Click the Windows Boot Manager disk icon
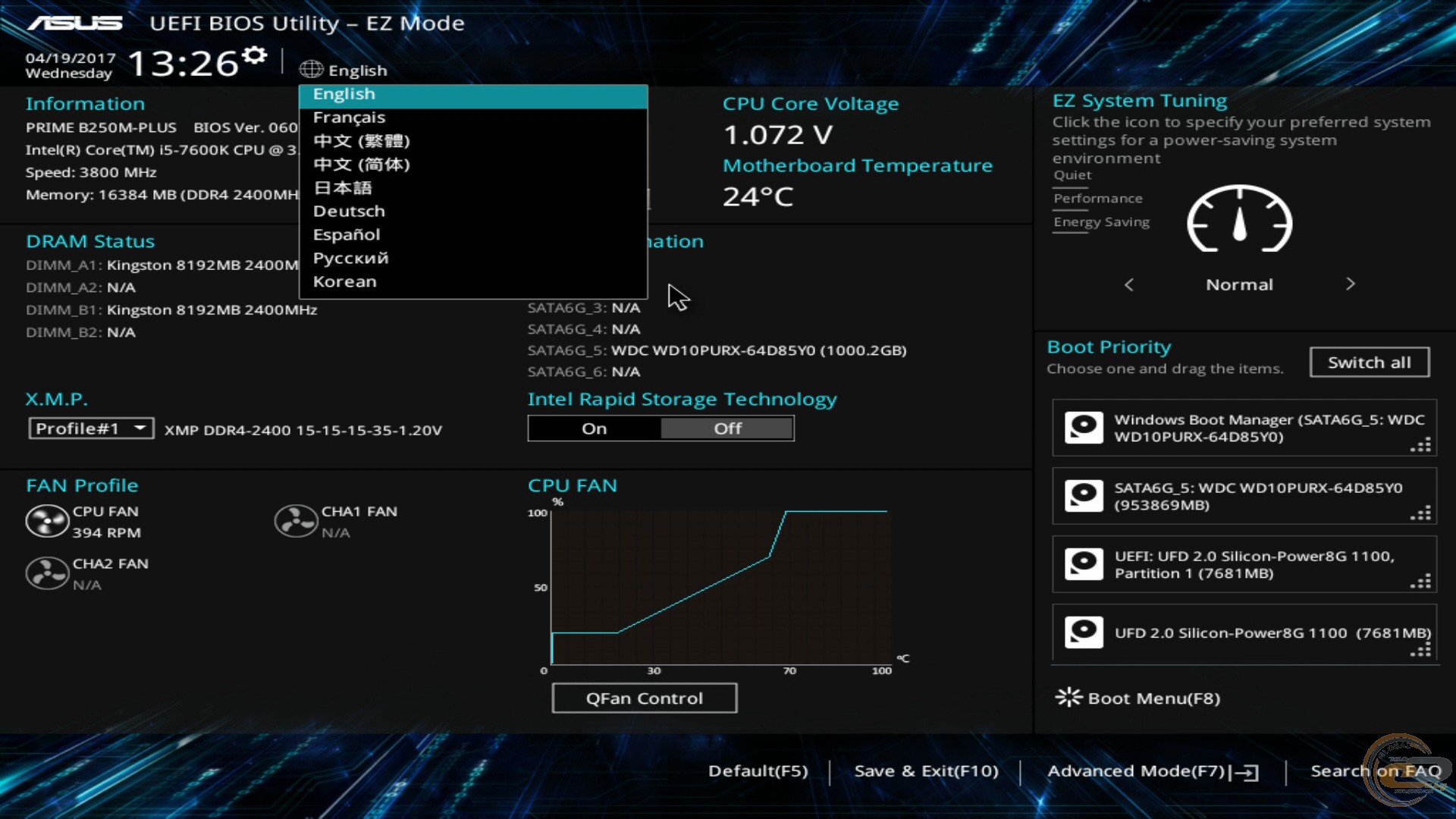Screen dimensions: 1456x819 (1084, 428)
